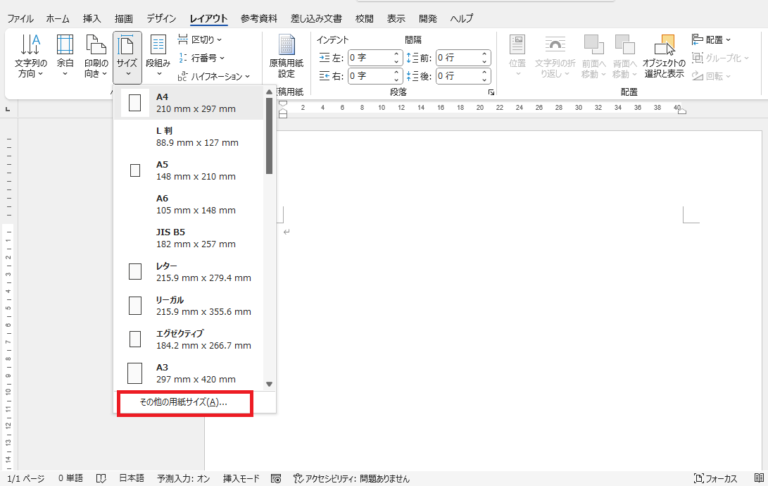Click the macro recording status icon
The image size is (768, 486).
click(276, 479)
